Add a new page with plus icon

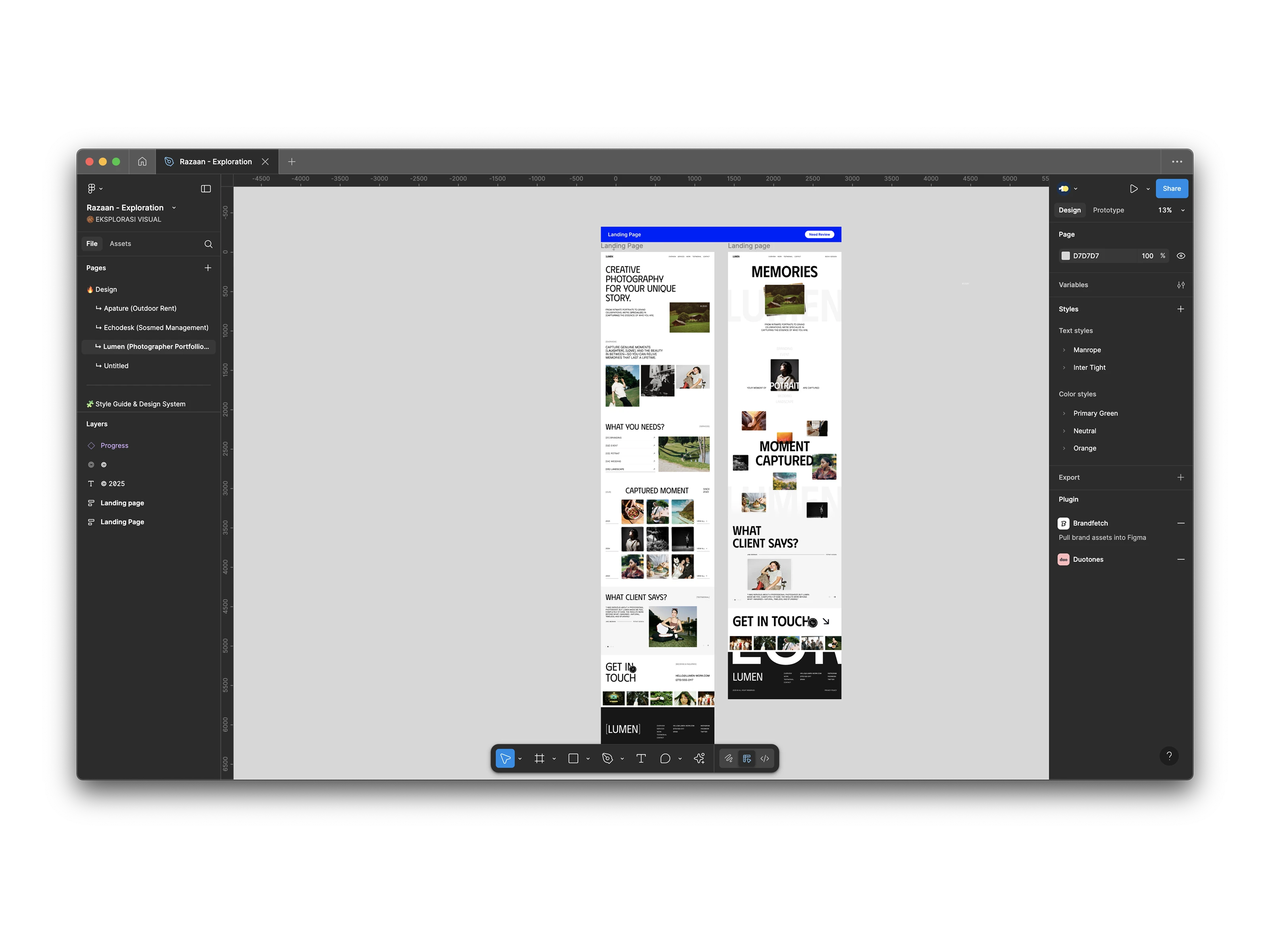point(208,268)
